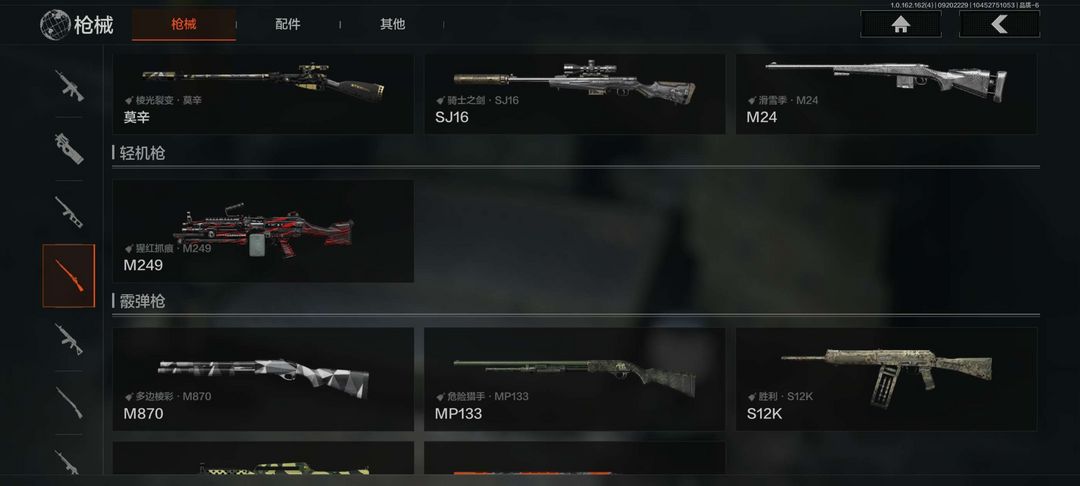This screenshot has height=486, width=1080.
Task: Open the 莫辛 rifle card
Action: pos(263,94)
